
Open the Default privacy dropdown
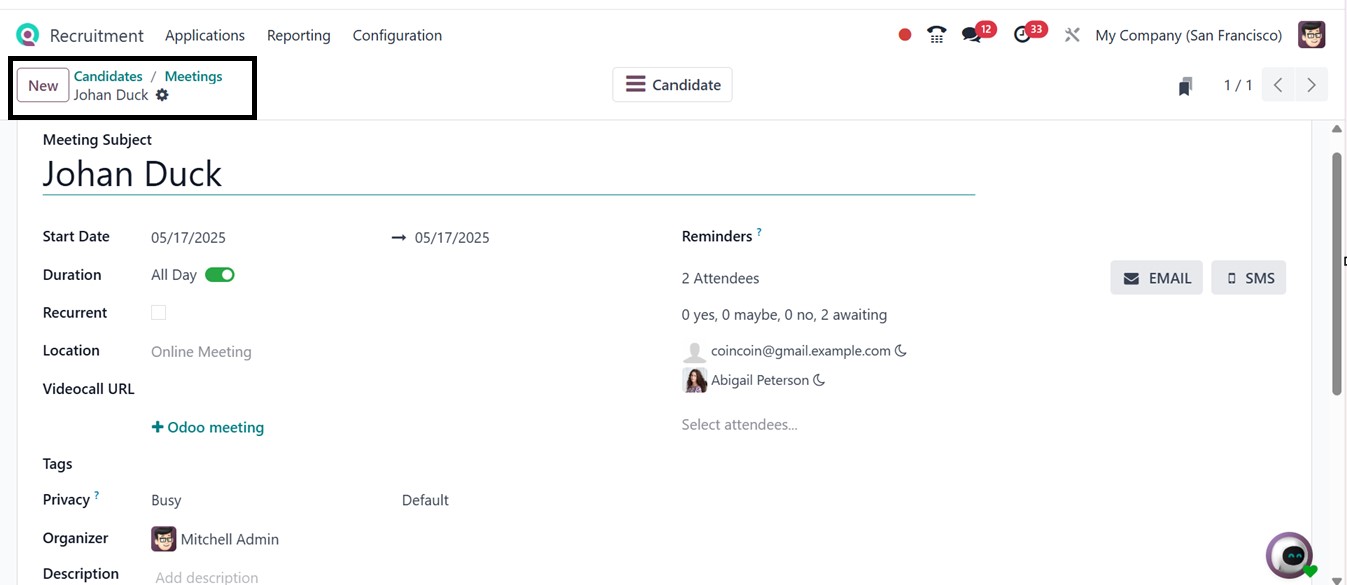425,500
